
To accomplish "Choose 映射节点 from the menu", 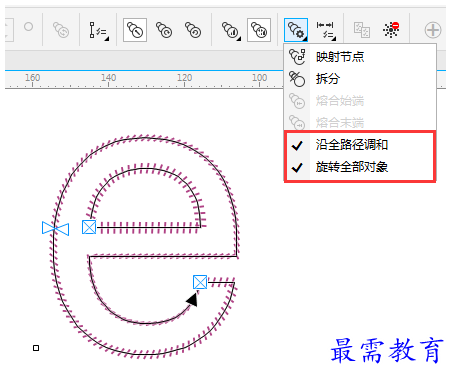I will [360, 57].
